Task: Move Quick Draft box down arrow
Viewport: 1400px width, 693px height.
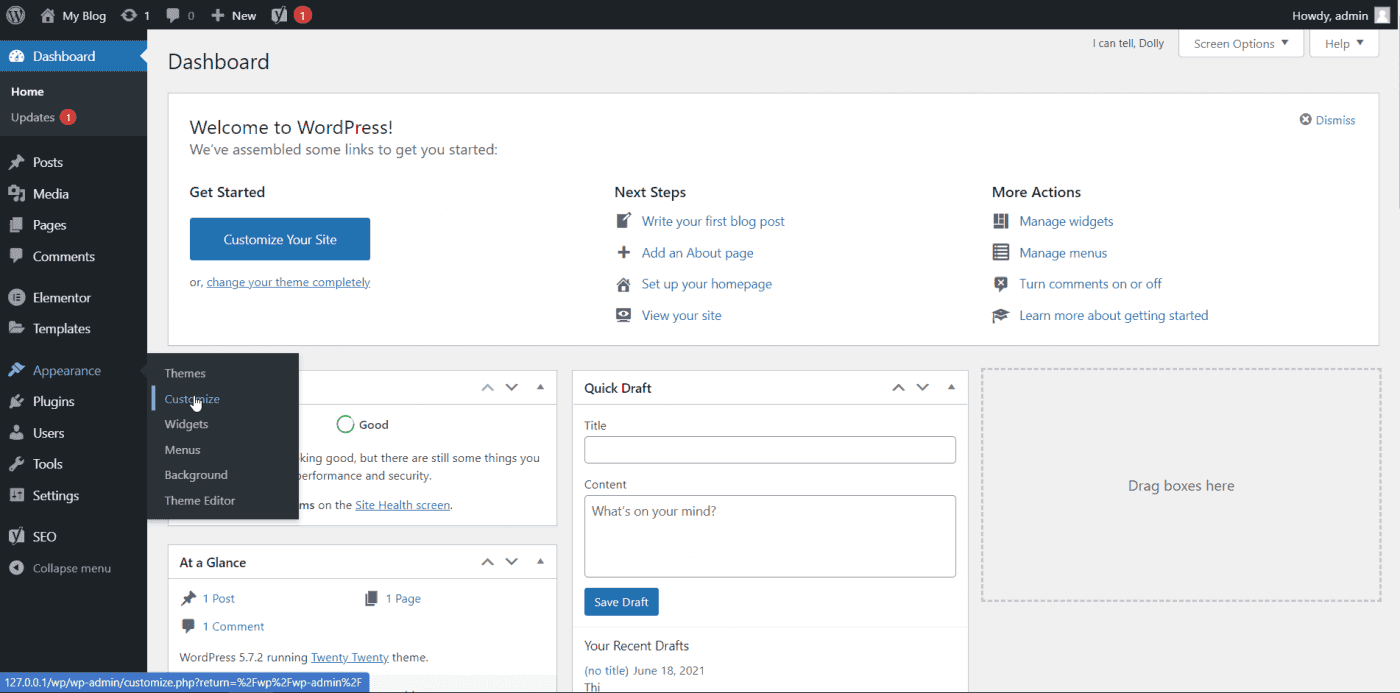Action: pyautogui.click(x=923, y=387)
